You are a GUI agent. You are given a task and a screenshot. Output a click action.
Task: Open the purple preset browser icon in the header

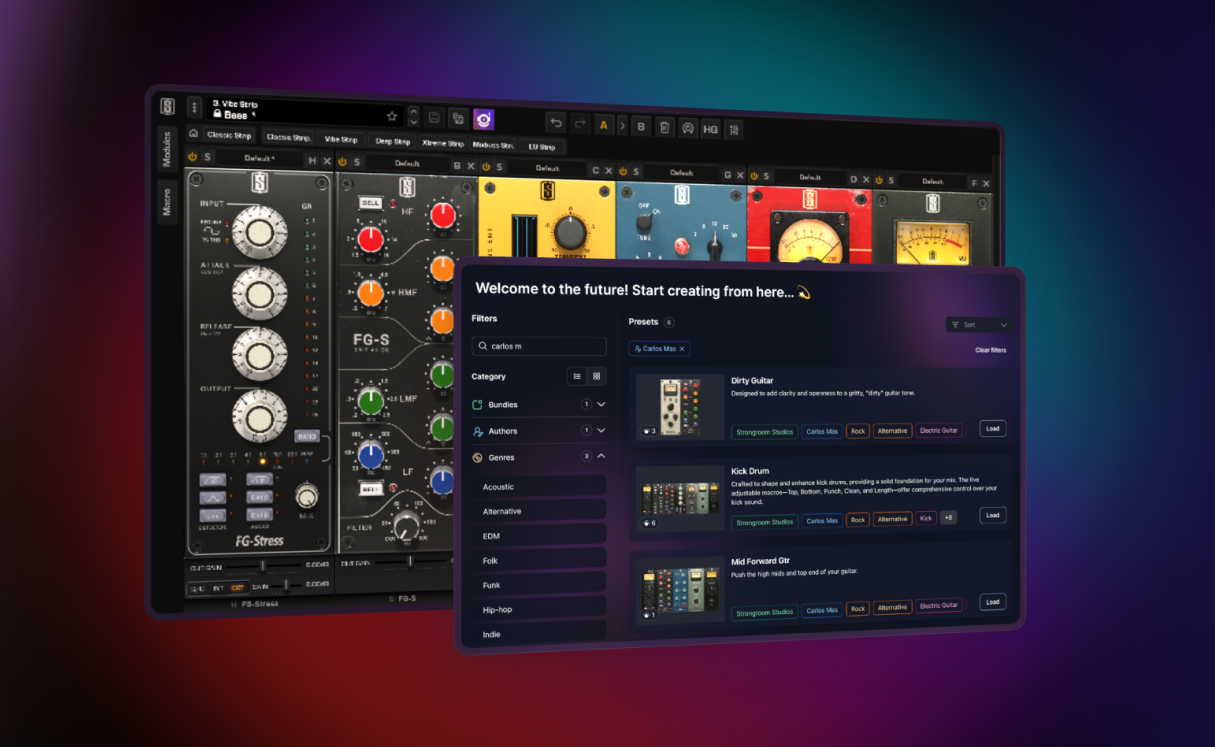point(483,119)
